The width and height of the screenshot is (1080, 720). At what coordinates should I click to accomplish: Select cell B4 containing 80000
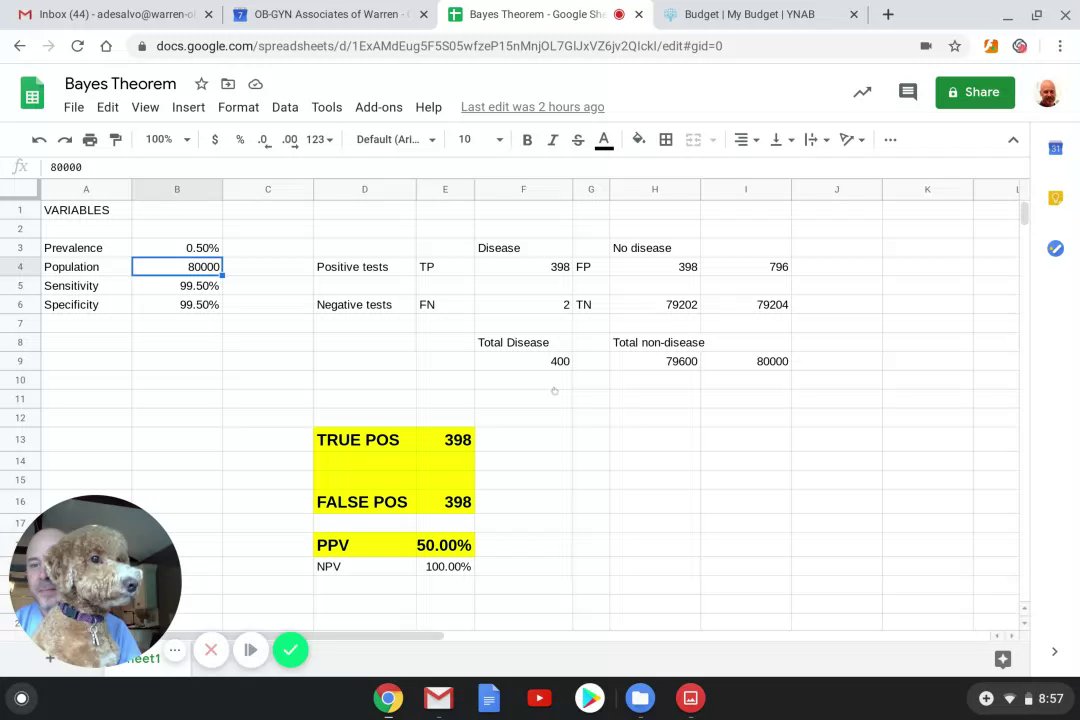pos(177,267)
